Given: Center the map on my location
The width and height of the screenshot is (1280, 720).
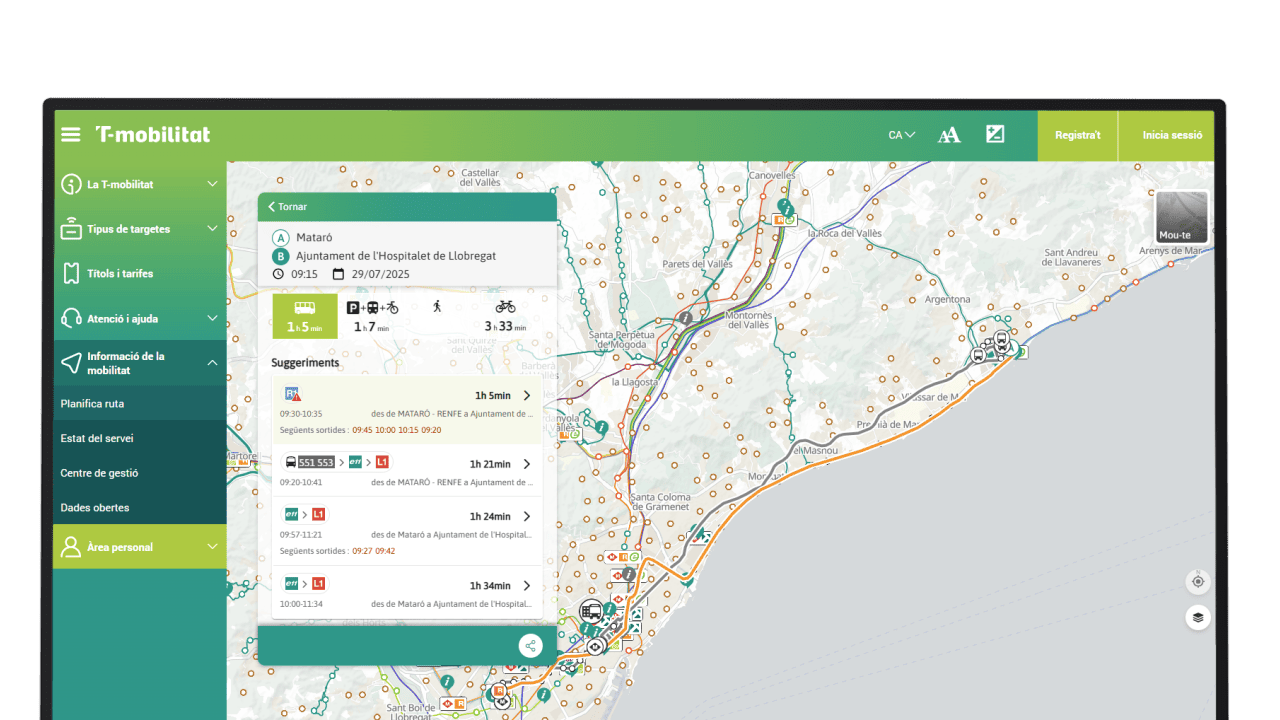Looking at the screenshot, I should tap(1198, 581).
